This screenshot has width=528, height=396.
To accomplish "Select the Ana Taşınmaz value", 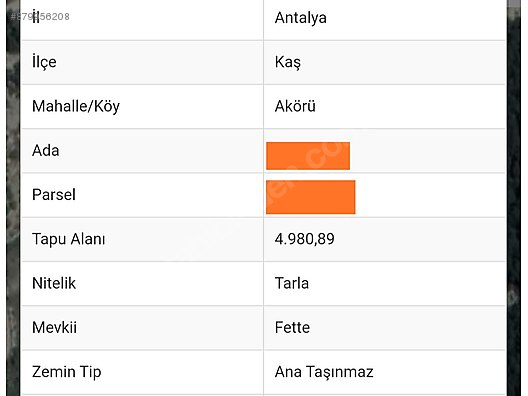I will [324, 372].
